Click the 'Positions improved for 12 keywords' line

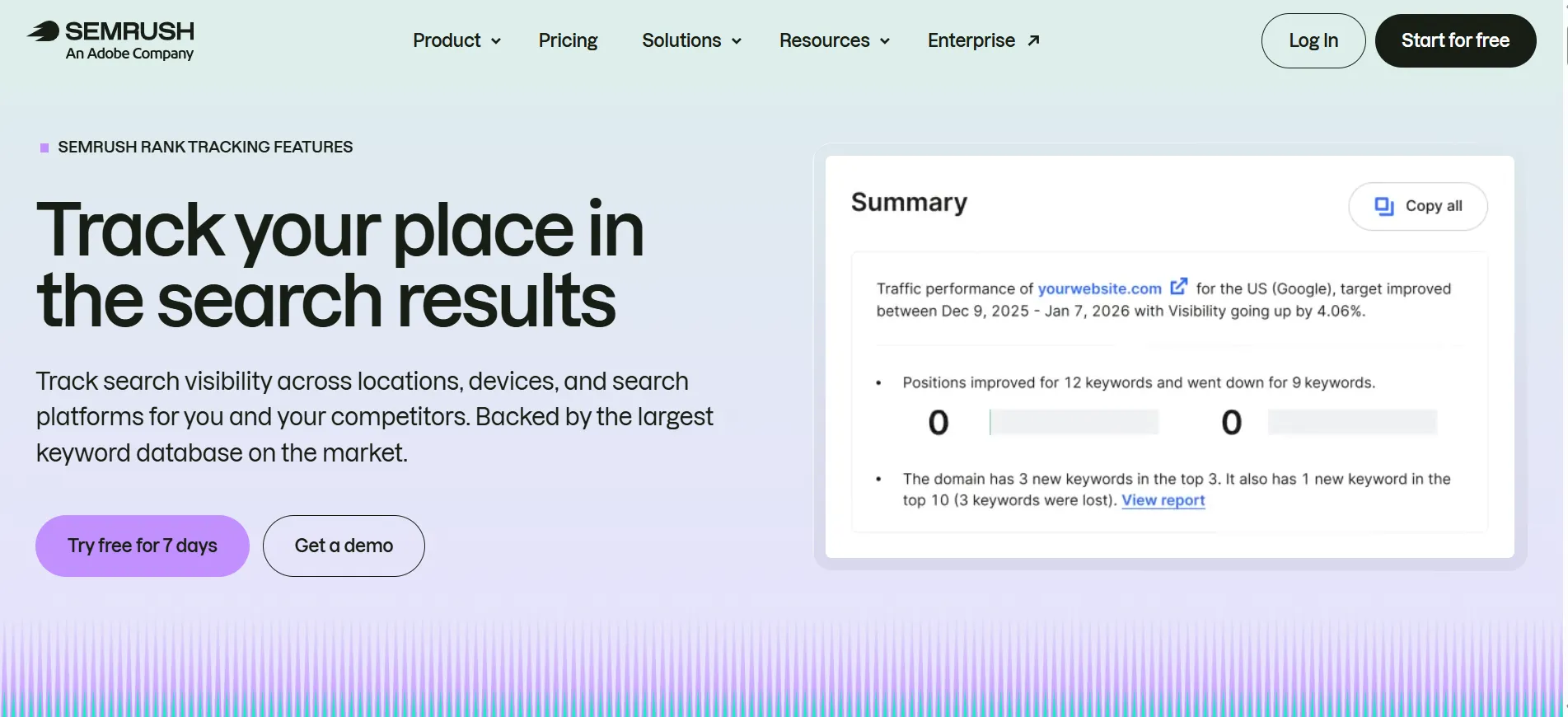pyautogui.click(x=1139, y=382)
